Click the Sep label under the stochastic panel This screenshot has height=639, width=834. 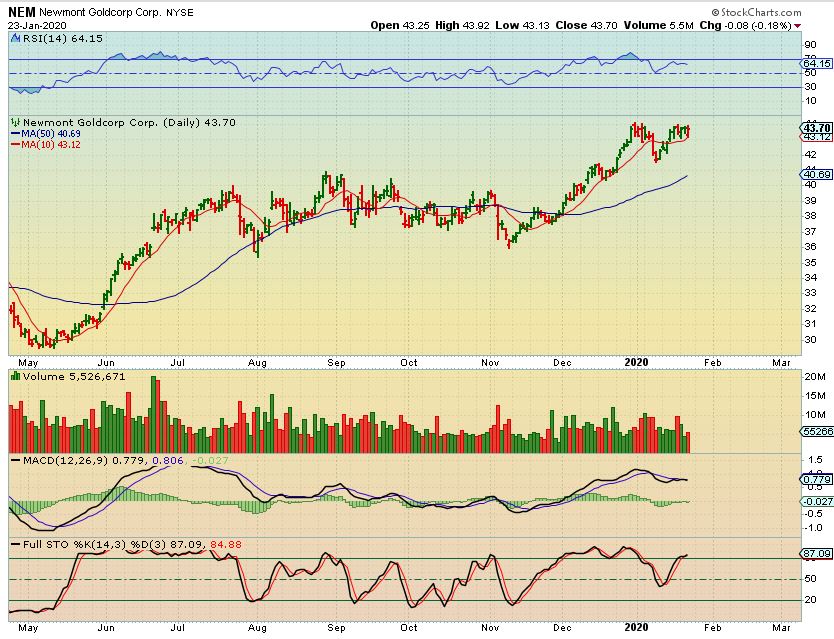tap(337, 627)
